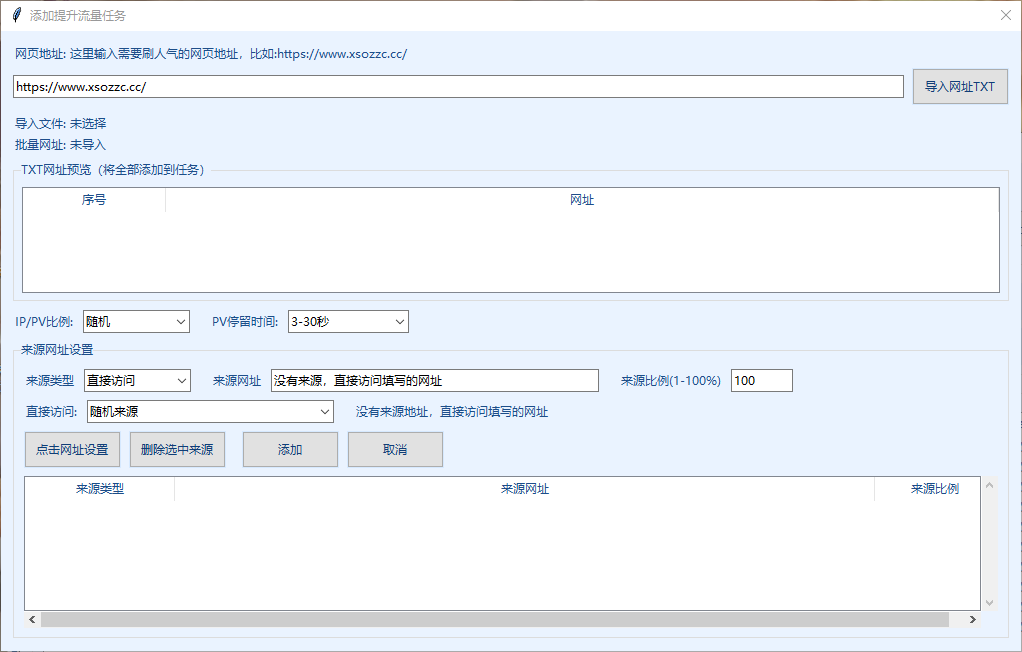Click the 来源网址 text field

click(x=434, y=380)
